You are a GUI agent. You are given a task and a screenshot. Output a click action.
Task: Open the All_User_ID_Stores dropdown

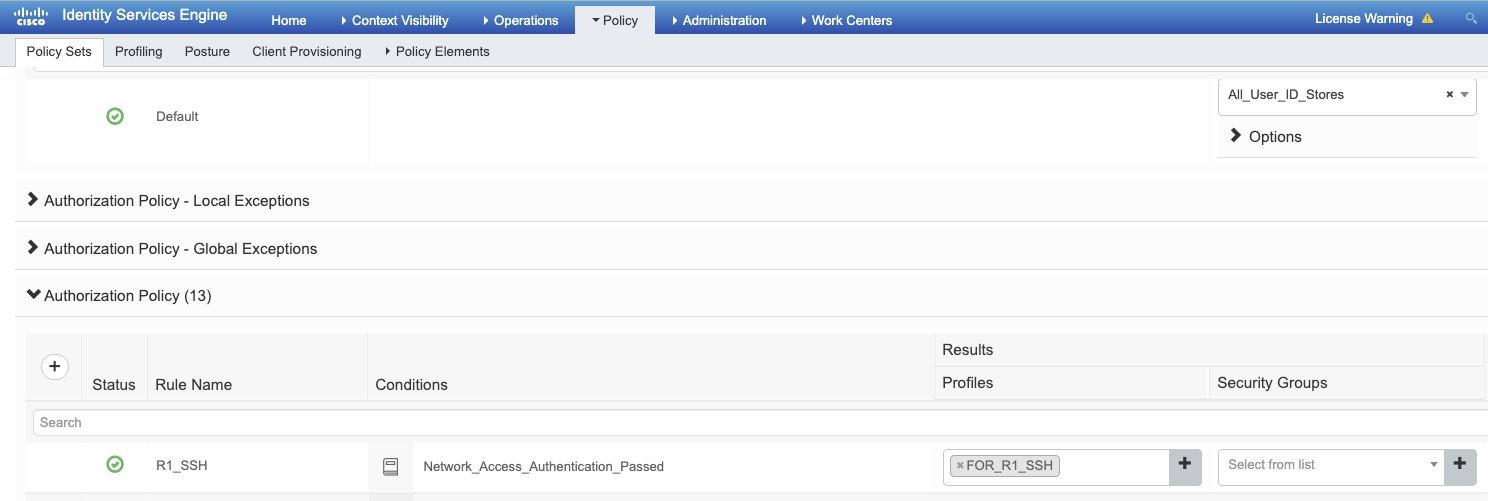(x=1464, y=95)
